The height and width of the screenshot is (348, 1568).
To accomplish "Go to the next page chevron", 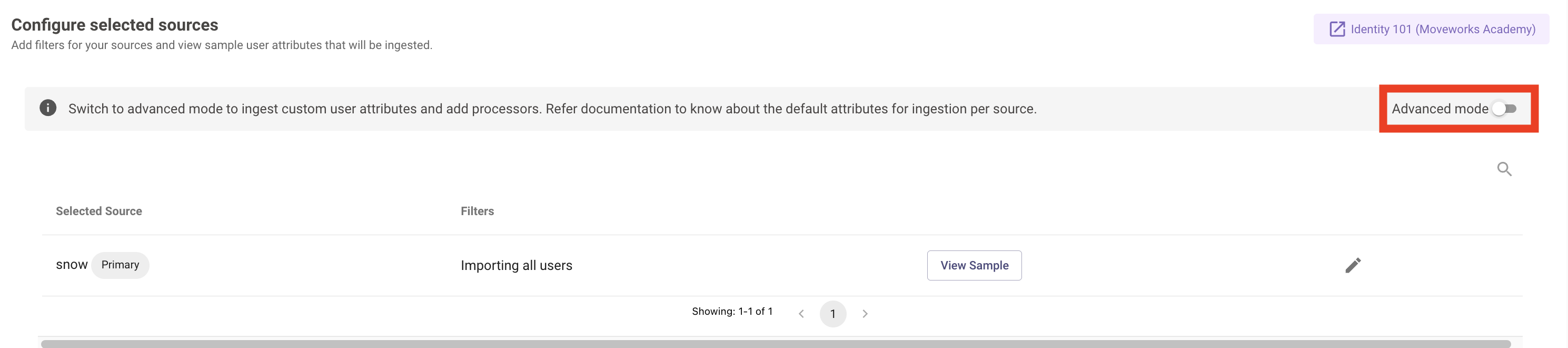I will pyautogui.click(x=865, y=314).
